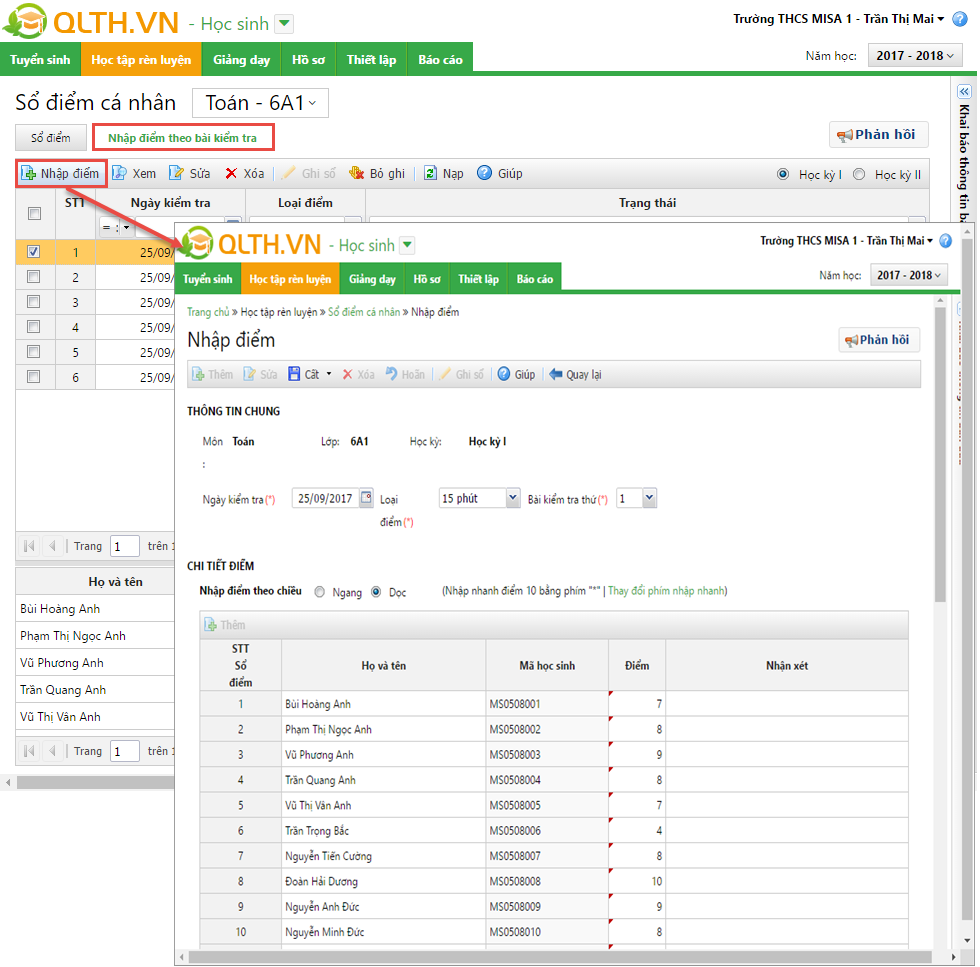
Task: Click the Nạp reload icon
Action: coord(431,173)
